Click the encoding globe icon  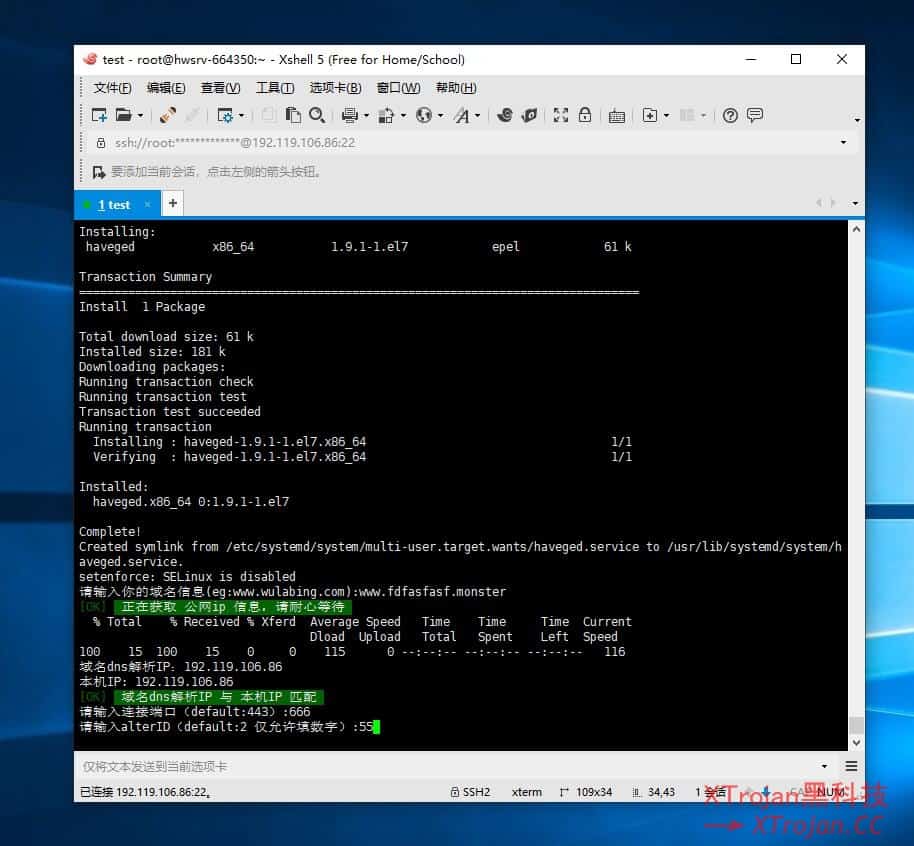(x=424, y=115)
